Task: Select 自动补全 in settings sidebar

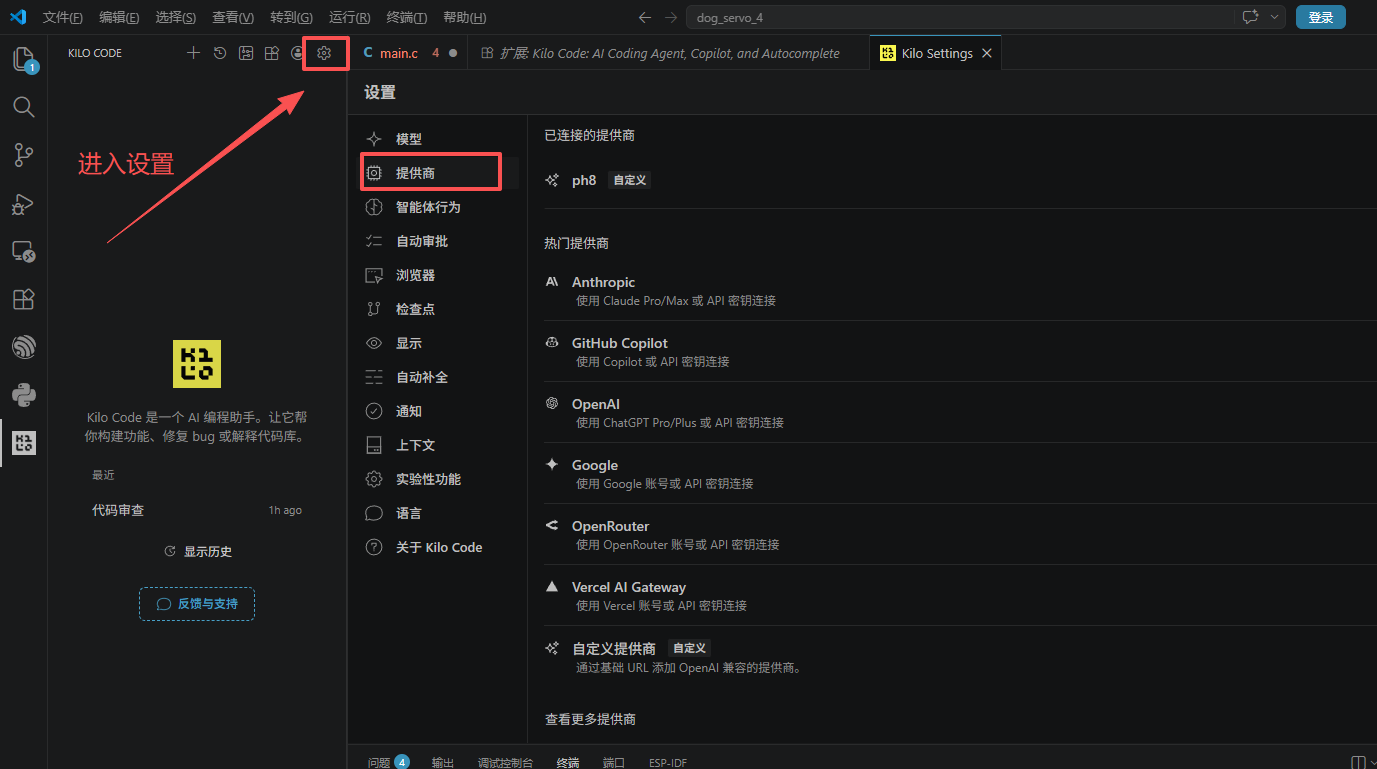Action: 440,377
